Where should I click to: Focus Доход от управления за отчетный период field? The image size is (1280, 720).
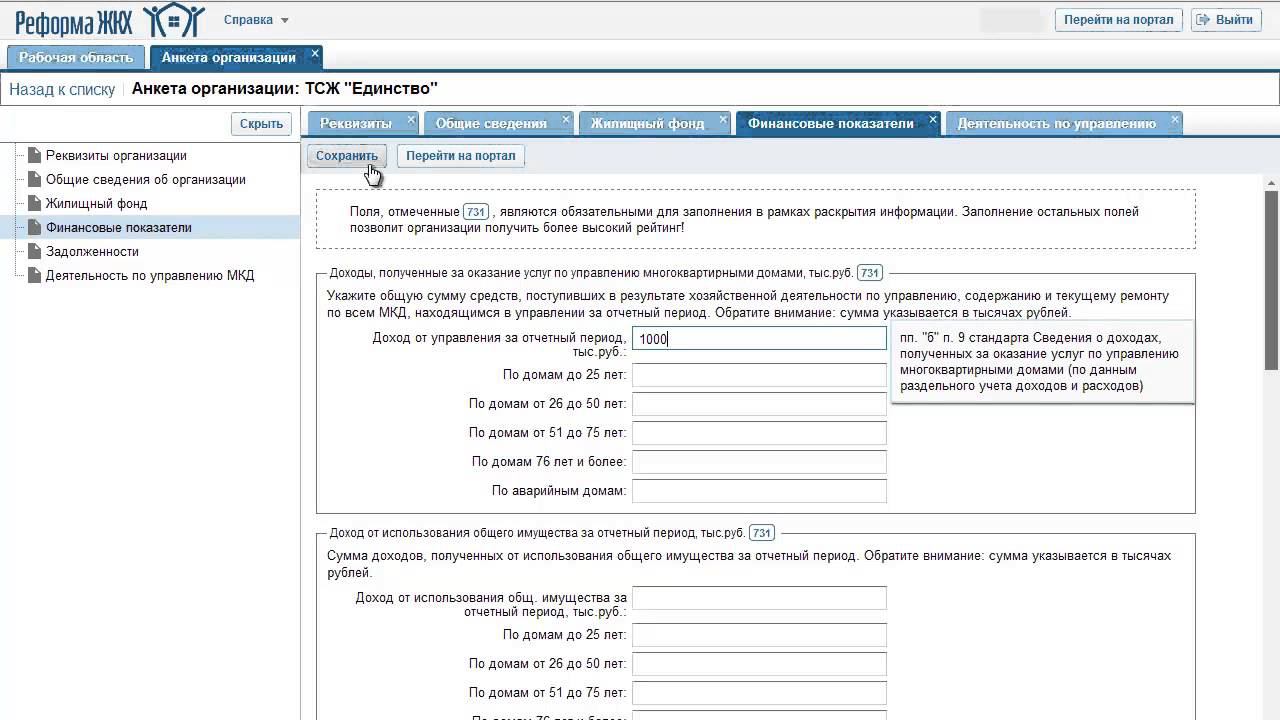pos(759,339)
